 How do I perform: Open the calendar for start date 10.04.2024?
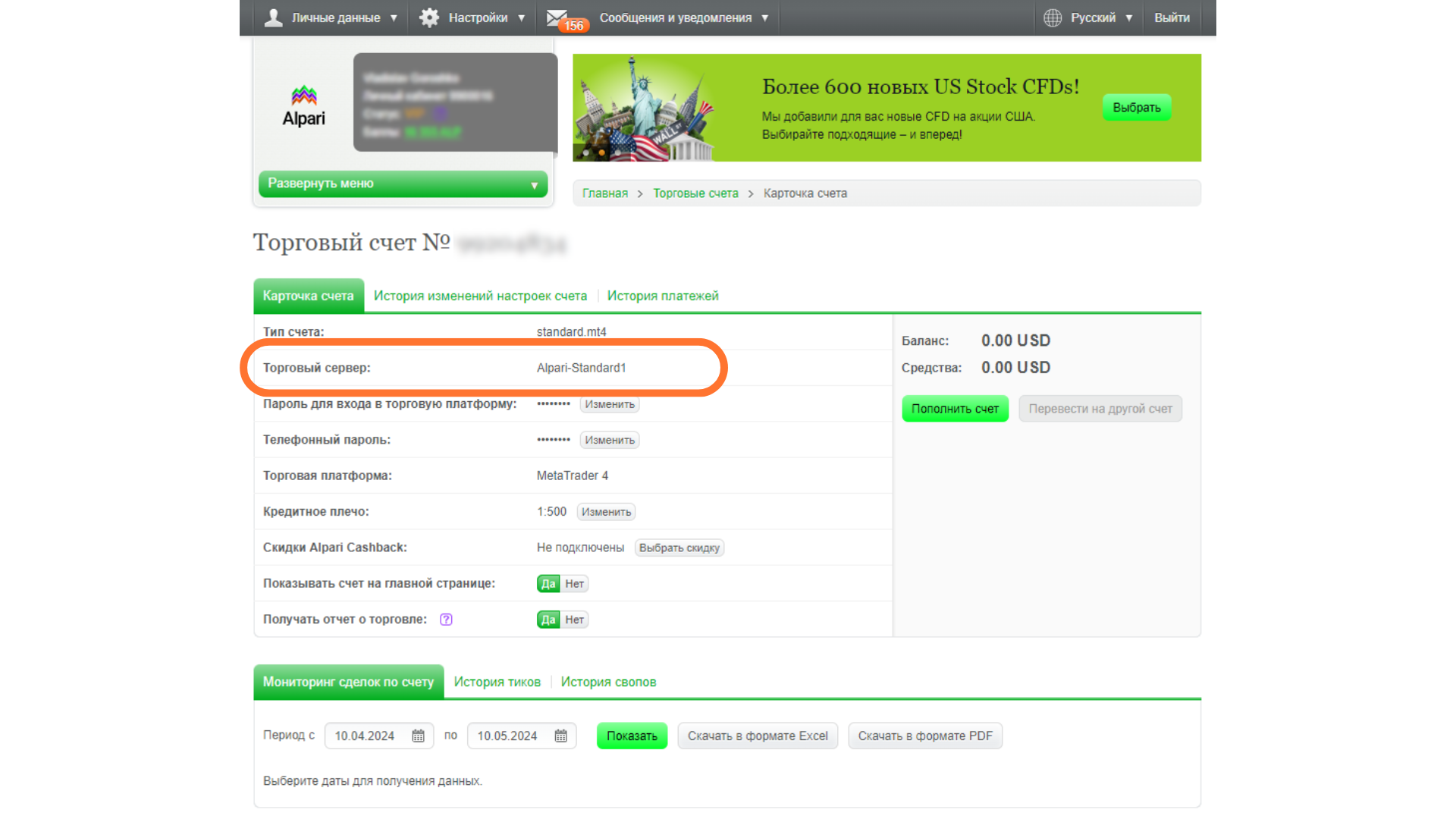pos(418,736)
